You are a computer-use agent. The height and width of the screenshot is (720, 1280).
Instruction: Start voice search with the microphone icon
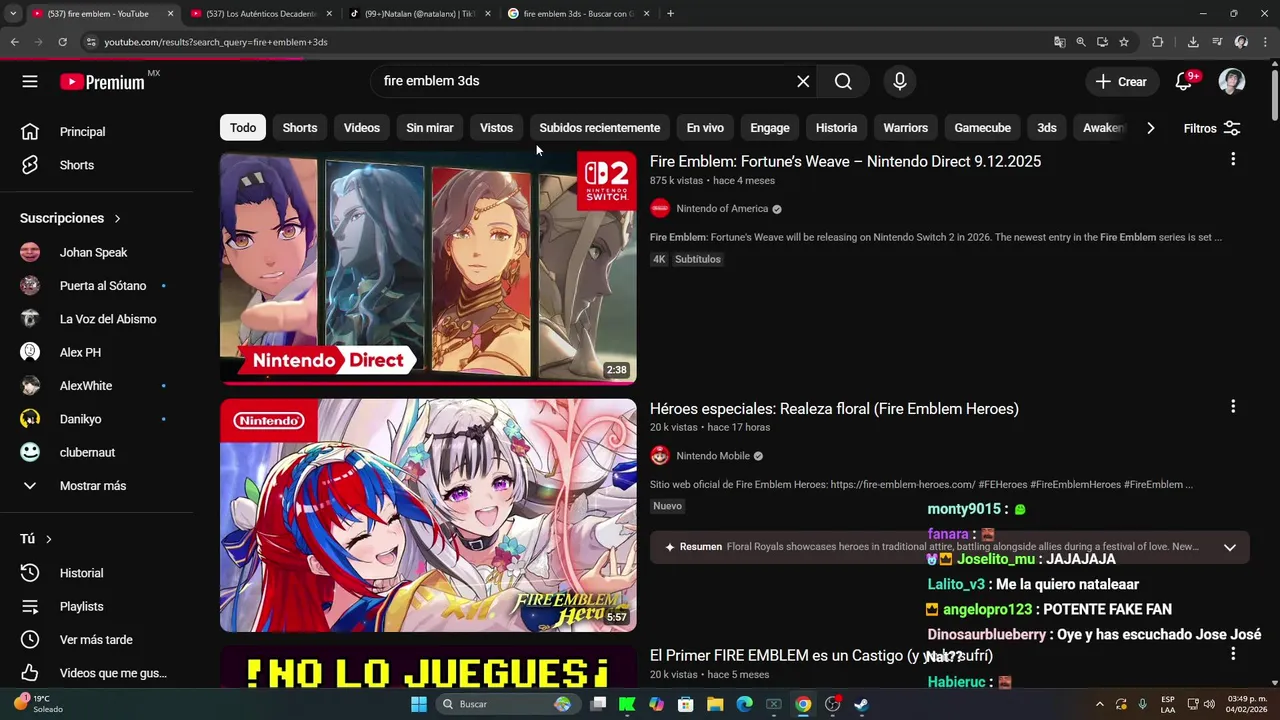tap(900, 82)
